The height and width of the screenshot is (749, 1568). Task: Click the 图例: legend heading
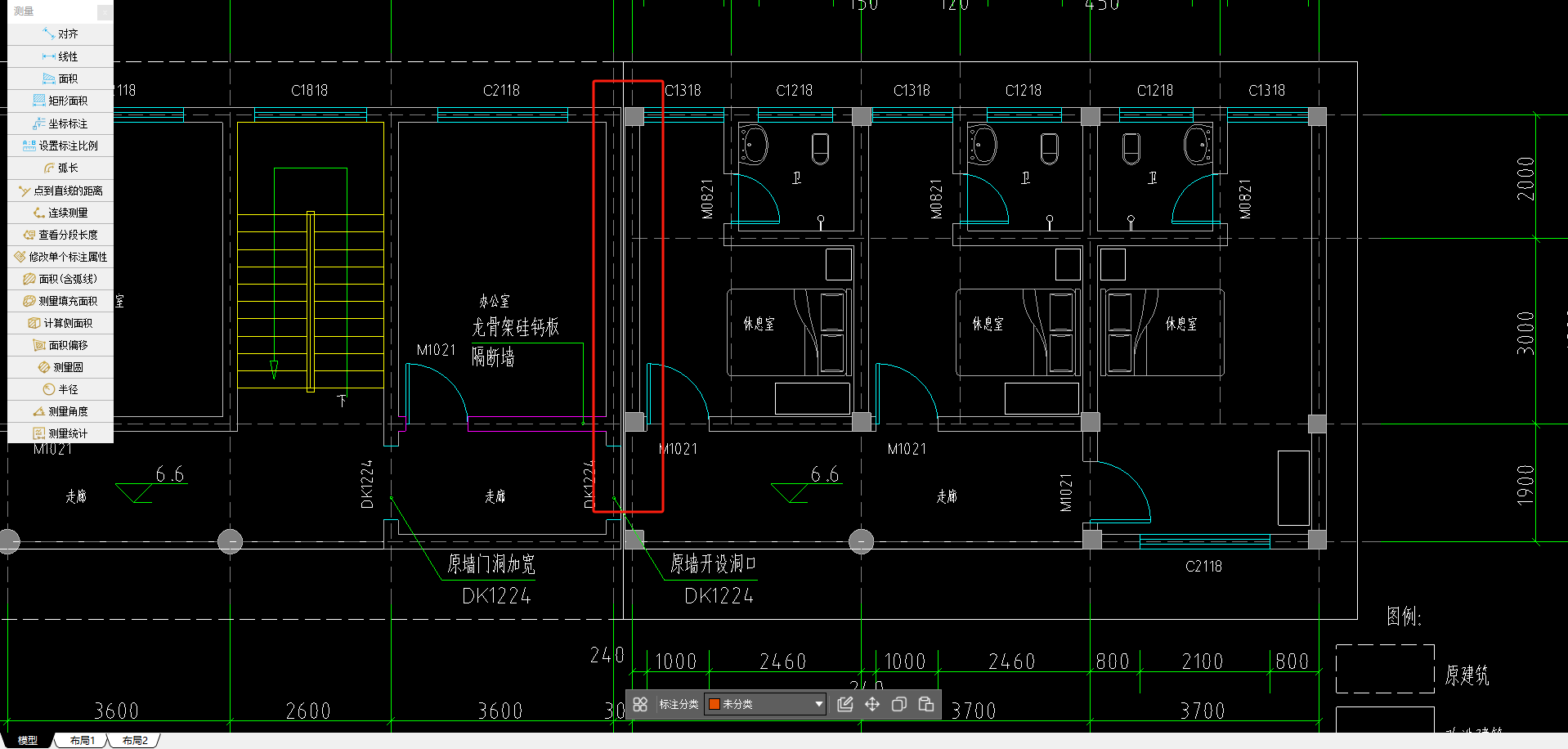pyautogui.click(x=1404, y=617)
